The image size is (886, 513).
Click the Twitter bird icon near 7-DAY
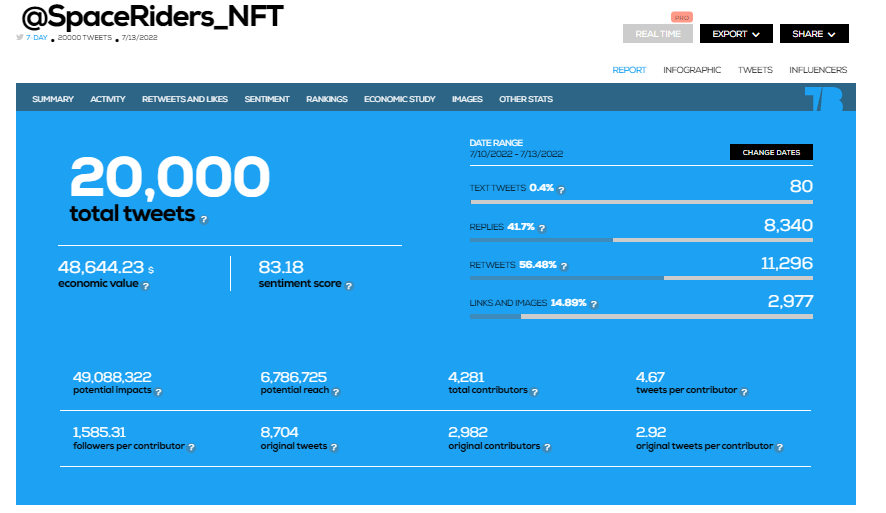tap(20, 37)
